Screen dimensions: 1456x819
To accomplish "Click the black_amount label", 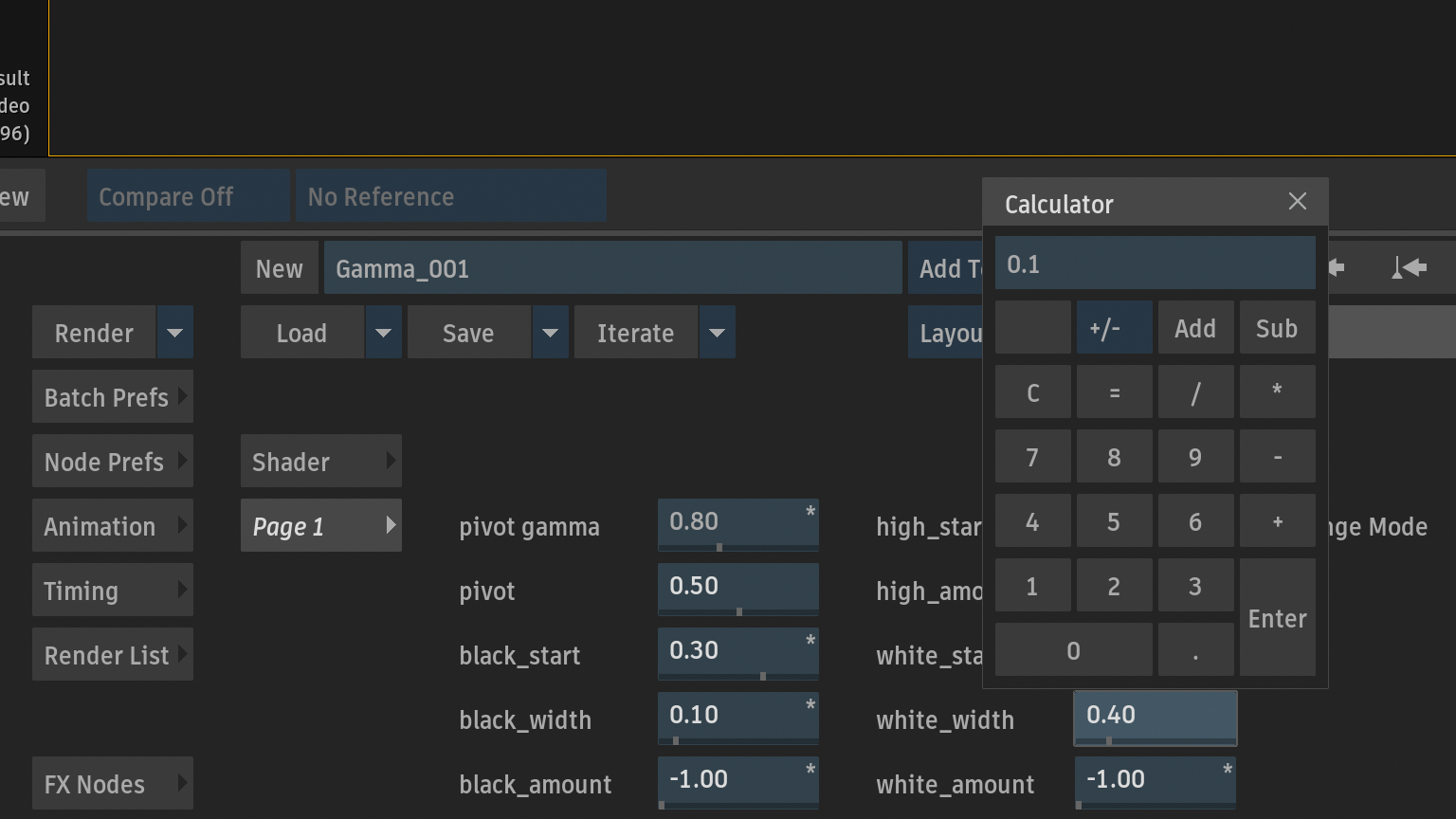I will [x=536, y=785].
